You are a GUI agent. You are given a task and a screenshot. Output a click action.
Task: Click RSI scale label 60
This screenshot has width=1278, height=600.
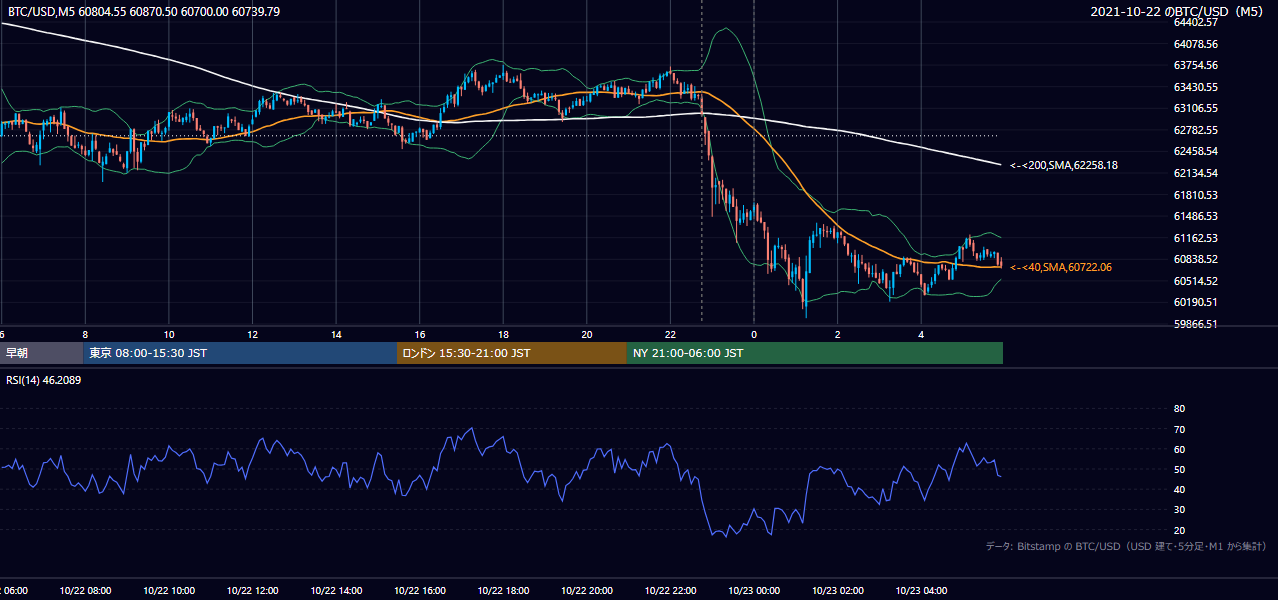(x=1179, y=449)
